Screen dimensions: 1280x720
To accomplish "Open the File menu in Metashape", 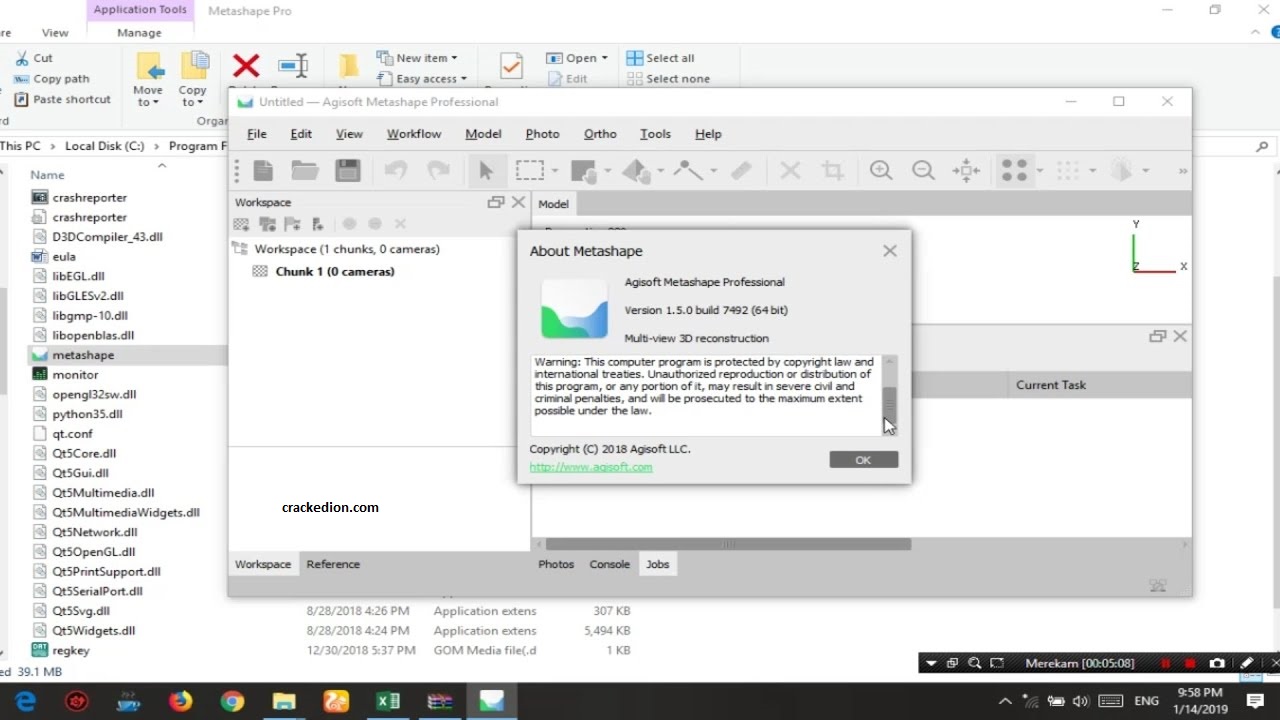I will coord(257,134).
